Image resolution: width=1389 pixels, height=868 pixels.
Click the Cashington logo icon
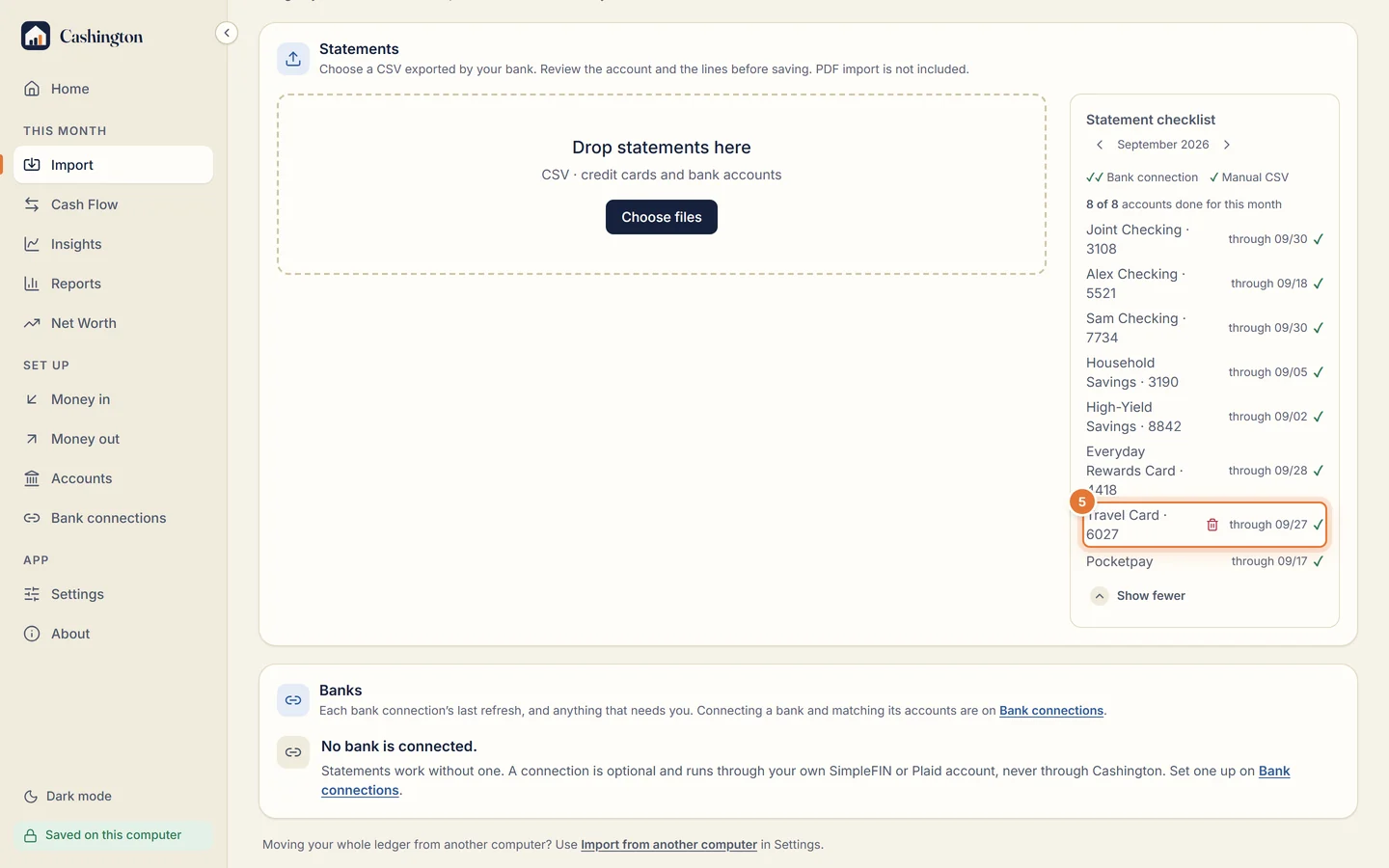tap(36, 36)
